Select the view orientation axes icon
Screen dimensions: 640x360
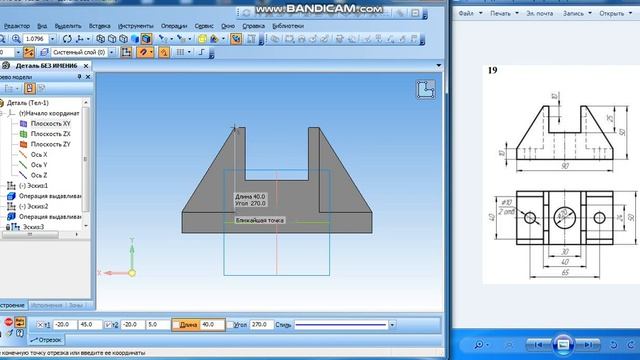click(x=79, y=39)
